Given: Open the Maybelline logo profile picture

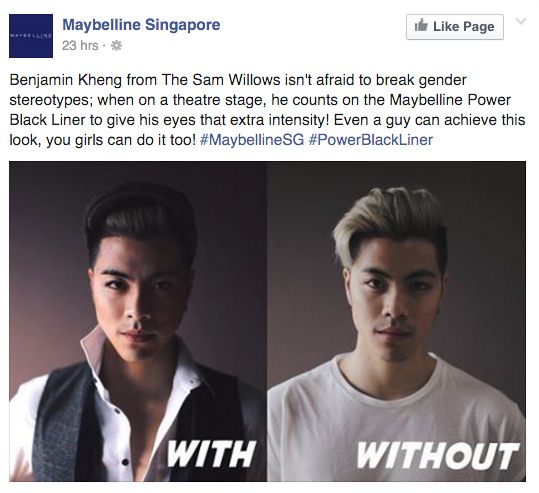Looking at the screenshot, I should 31,36.
